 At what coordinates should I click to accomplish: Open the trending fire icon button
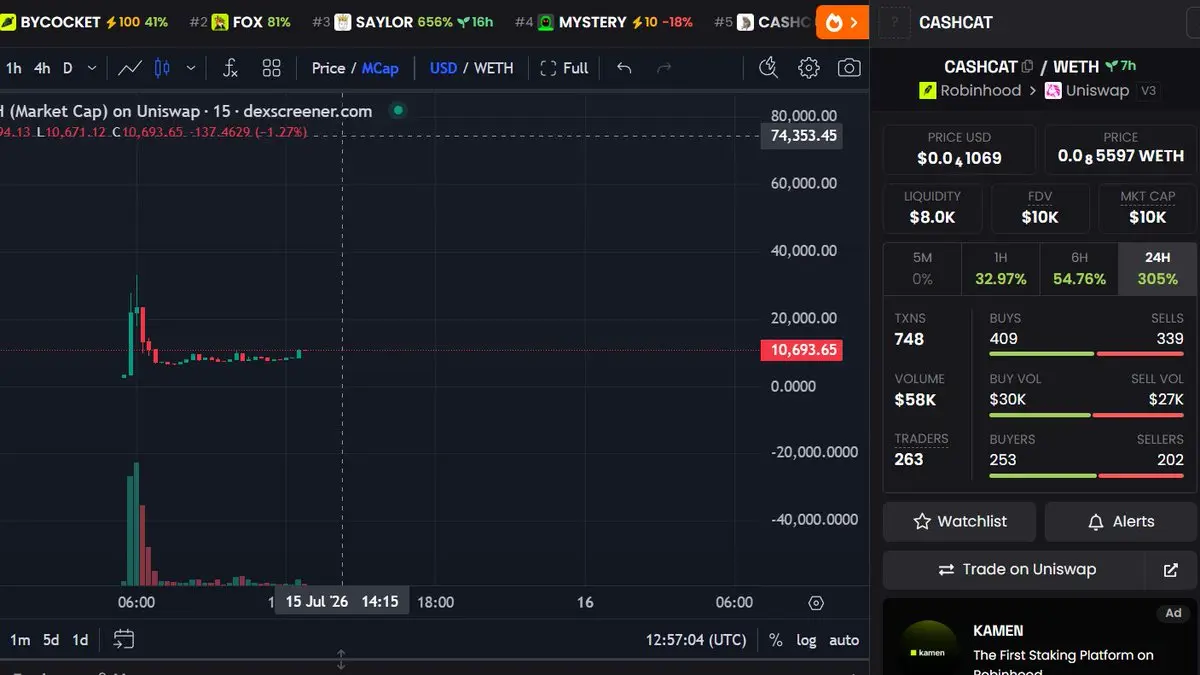(x=842, y=22)
